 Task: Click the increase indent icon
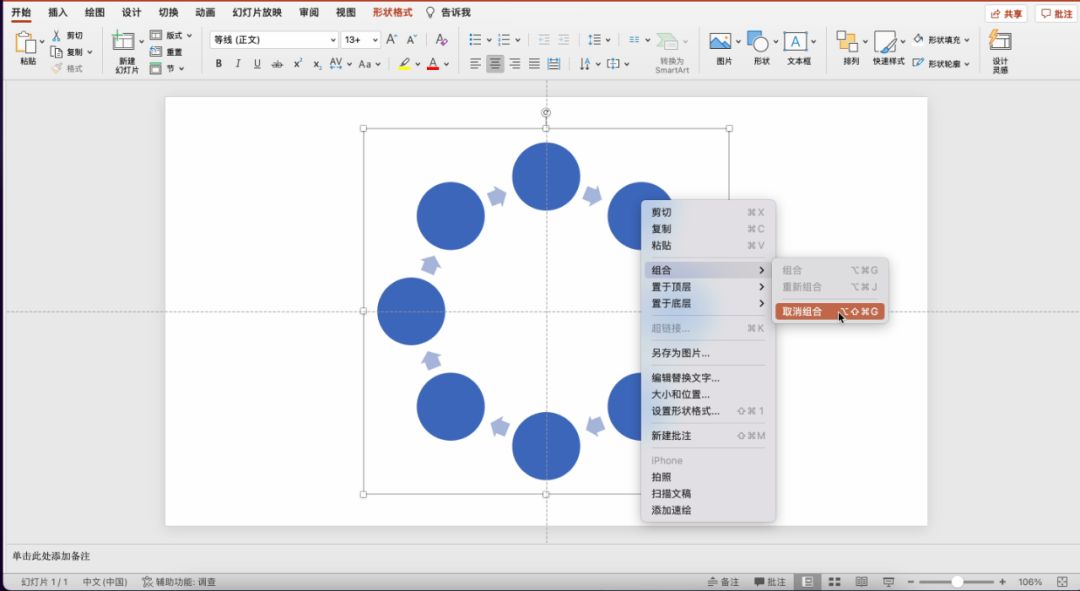(564, 40)
